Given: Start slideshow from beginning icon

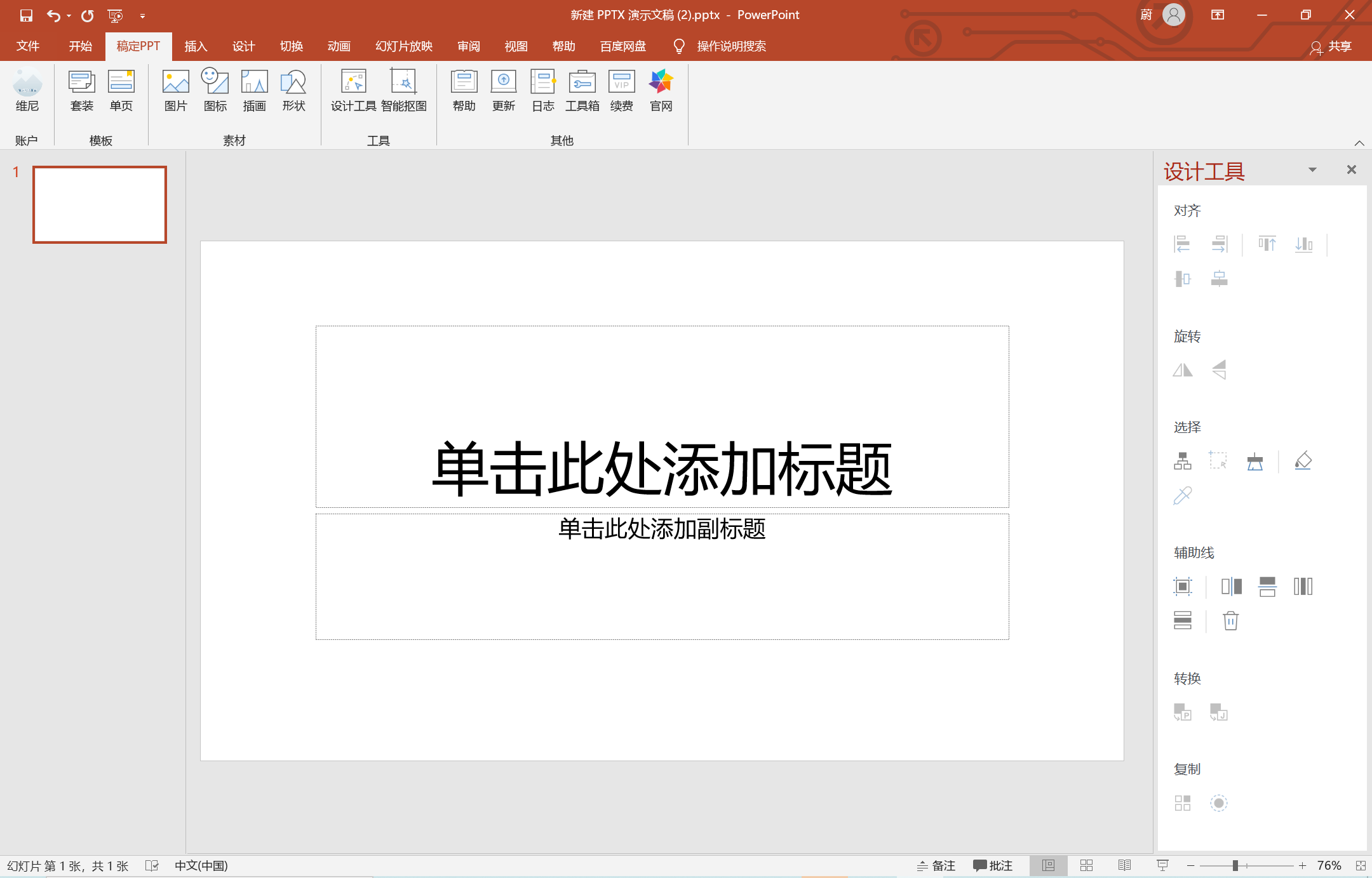Looking at the screenshot, I should [115, 15].
